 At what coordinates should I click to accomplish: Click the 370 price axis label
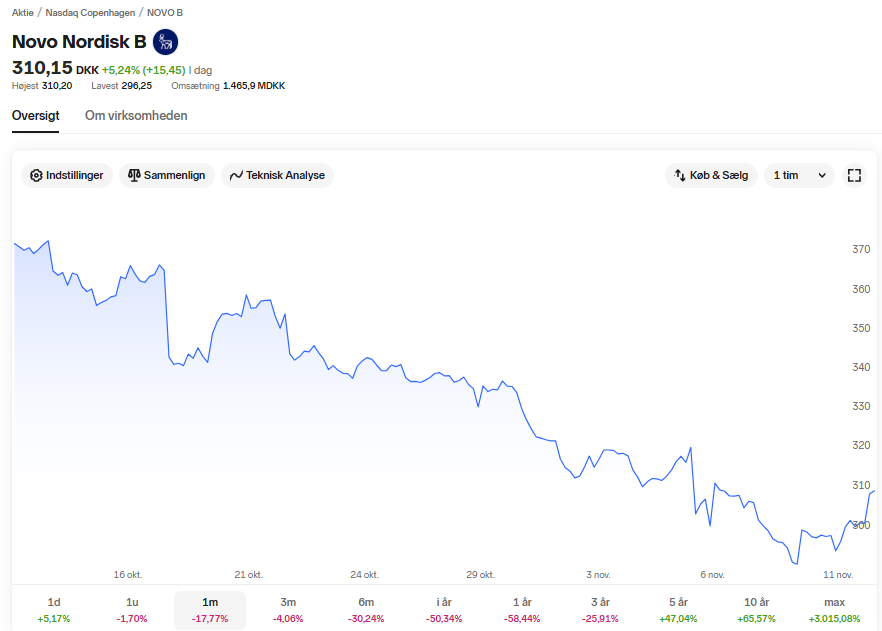tap(861, 249)
